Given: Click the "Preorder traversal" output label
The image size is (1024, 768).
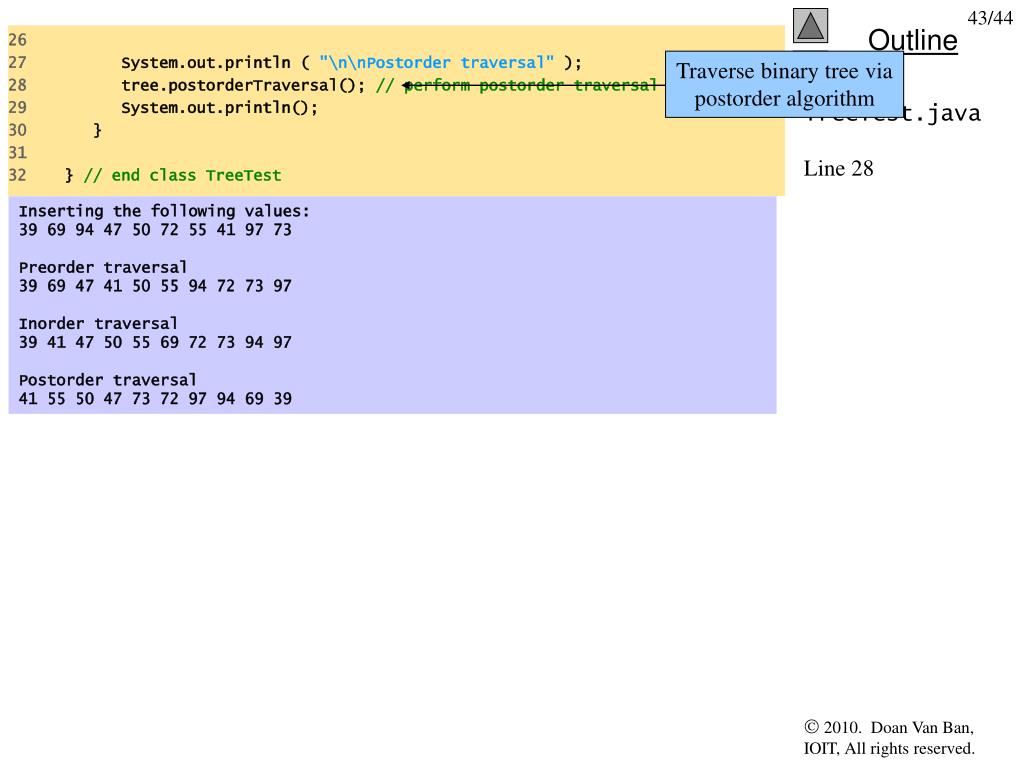Looking at the screenshot, I should click(x=103, y=268).
